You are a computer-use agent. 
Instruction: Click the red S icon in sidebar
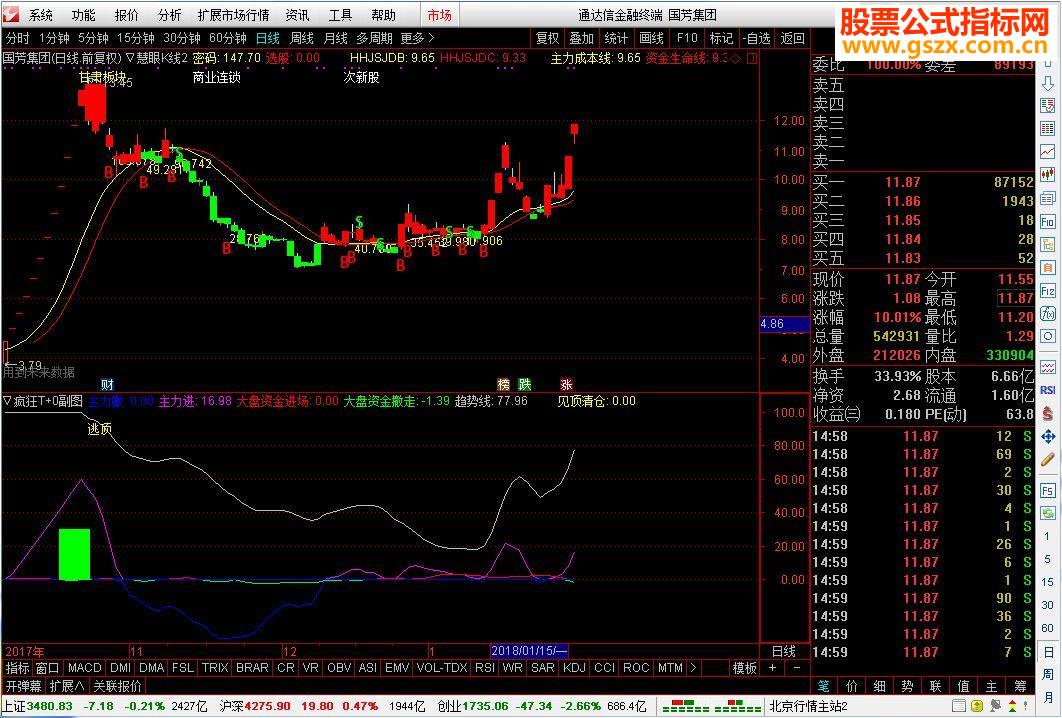click(x=1048, y=414)
